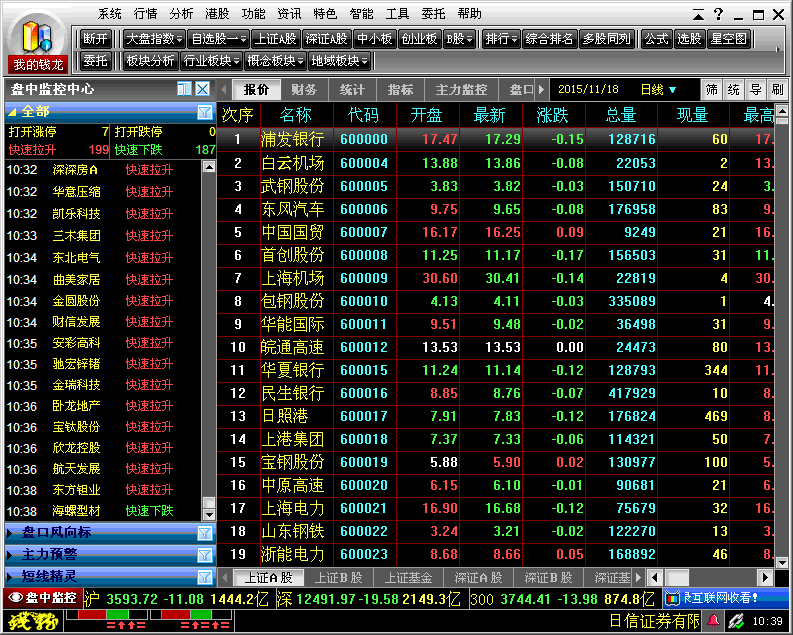This screenshot has height=635, width=793.
Task: Expand the 短线精灵 section
Action: point(10,577)
